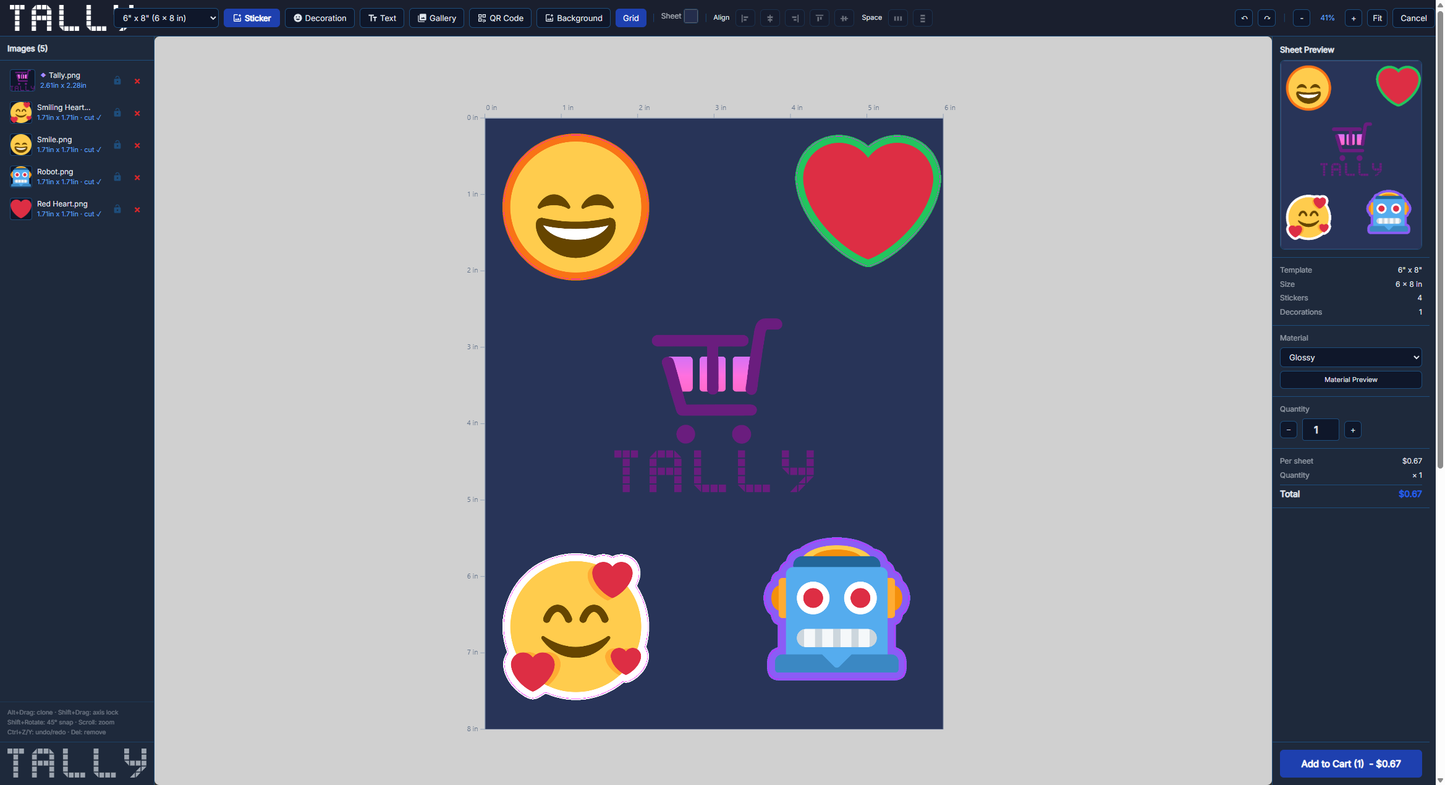The image size is (1445, 785).
Task: Decrease quantity with minus stepper
Action: pyautogui.click(x=1288, y=430)
